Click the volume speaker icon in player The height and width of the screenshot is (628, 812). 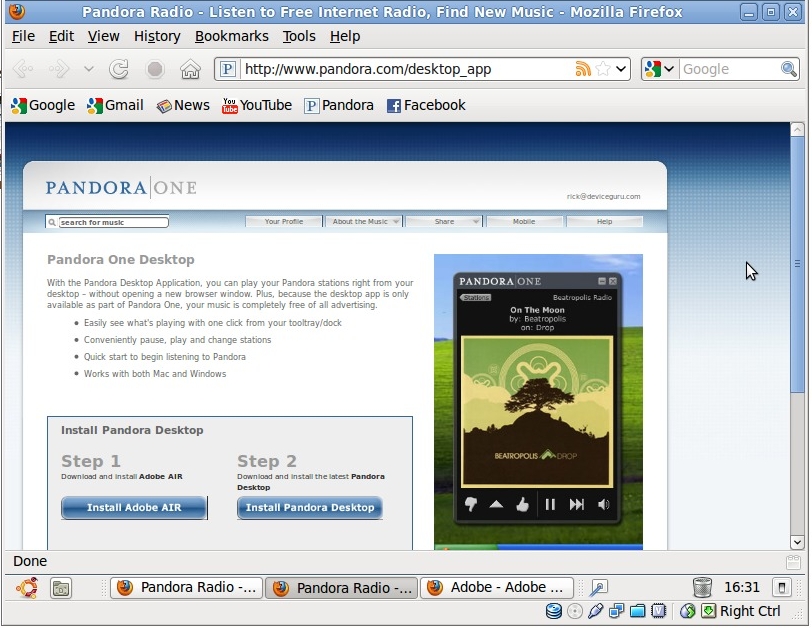click(x=603, y=504)
